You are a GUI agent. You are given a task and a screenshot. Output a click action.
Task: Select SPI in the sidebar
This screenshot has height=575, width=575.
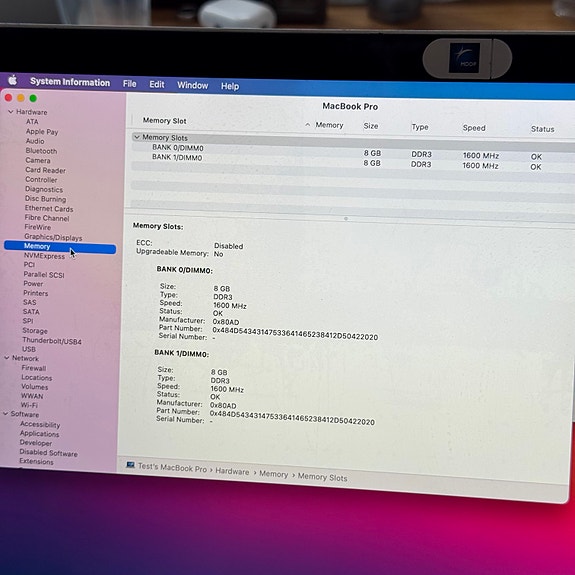28,321
